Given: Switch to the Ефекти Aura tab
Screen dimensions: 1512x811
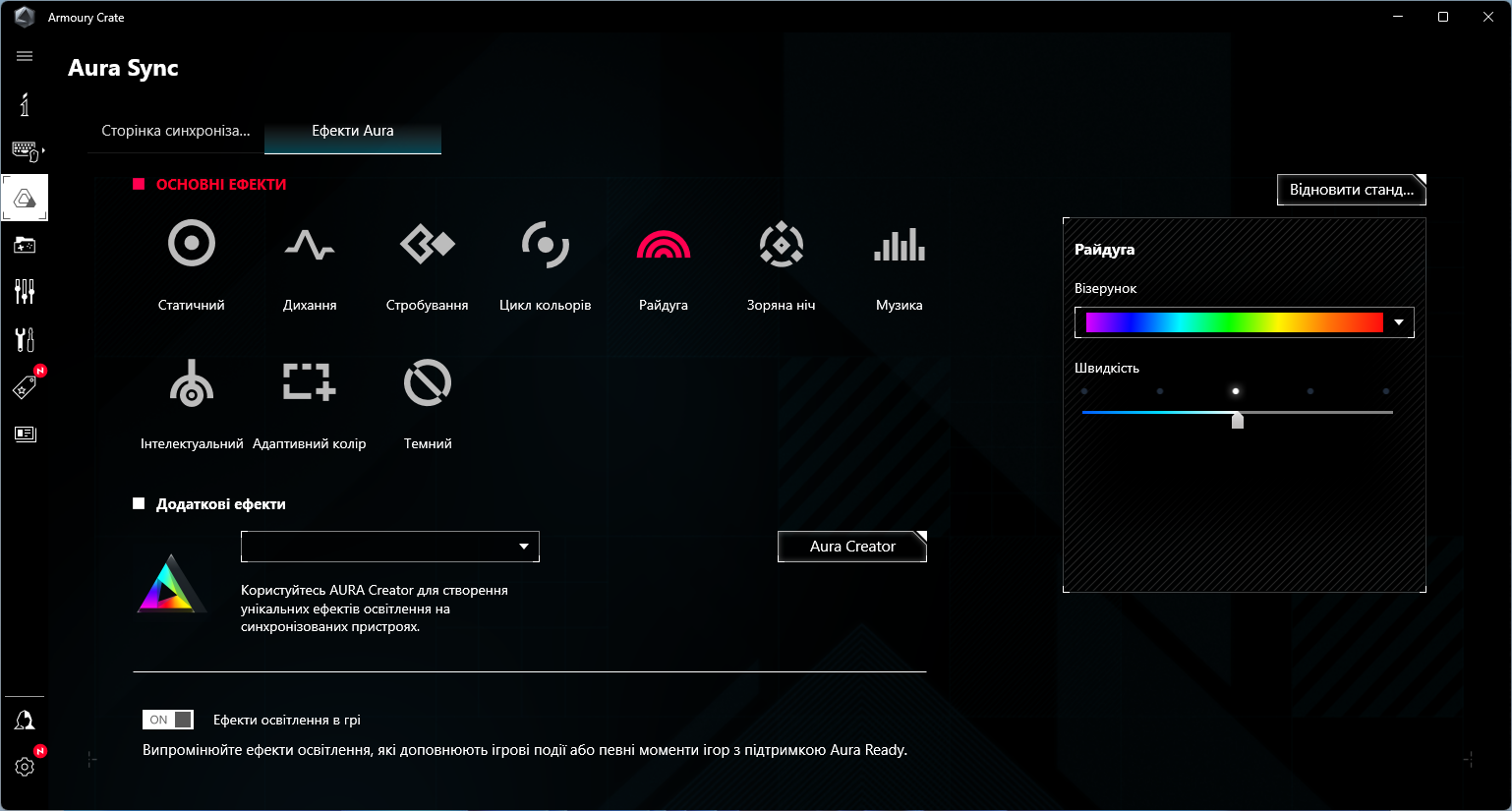Looking at the screenshot, I should point(353,131).
